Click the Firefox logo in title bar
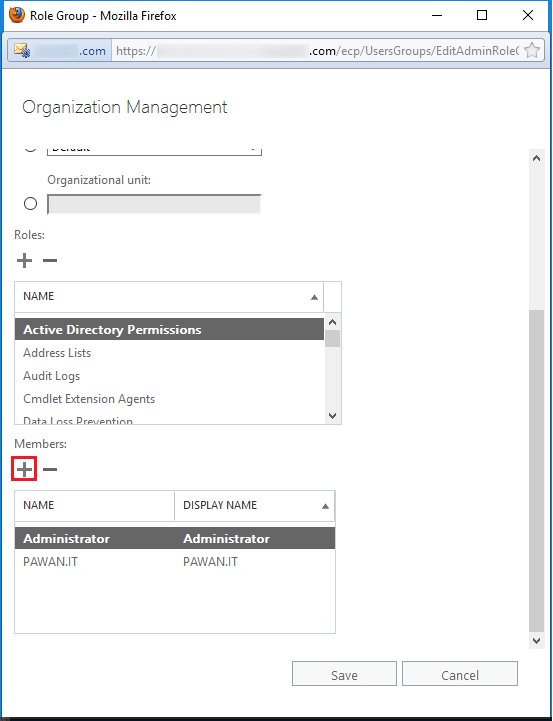Screen dimensions: 553x721 (x=17, y=15)
